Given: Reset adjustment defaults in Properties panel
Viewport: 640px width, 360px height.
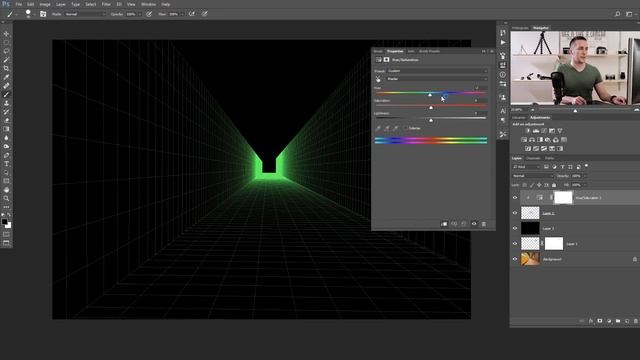Looking at the screenshot, I should pyautogui.click(x=464, y=224).
